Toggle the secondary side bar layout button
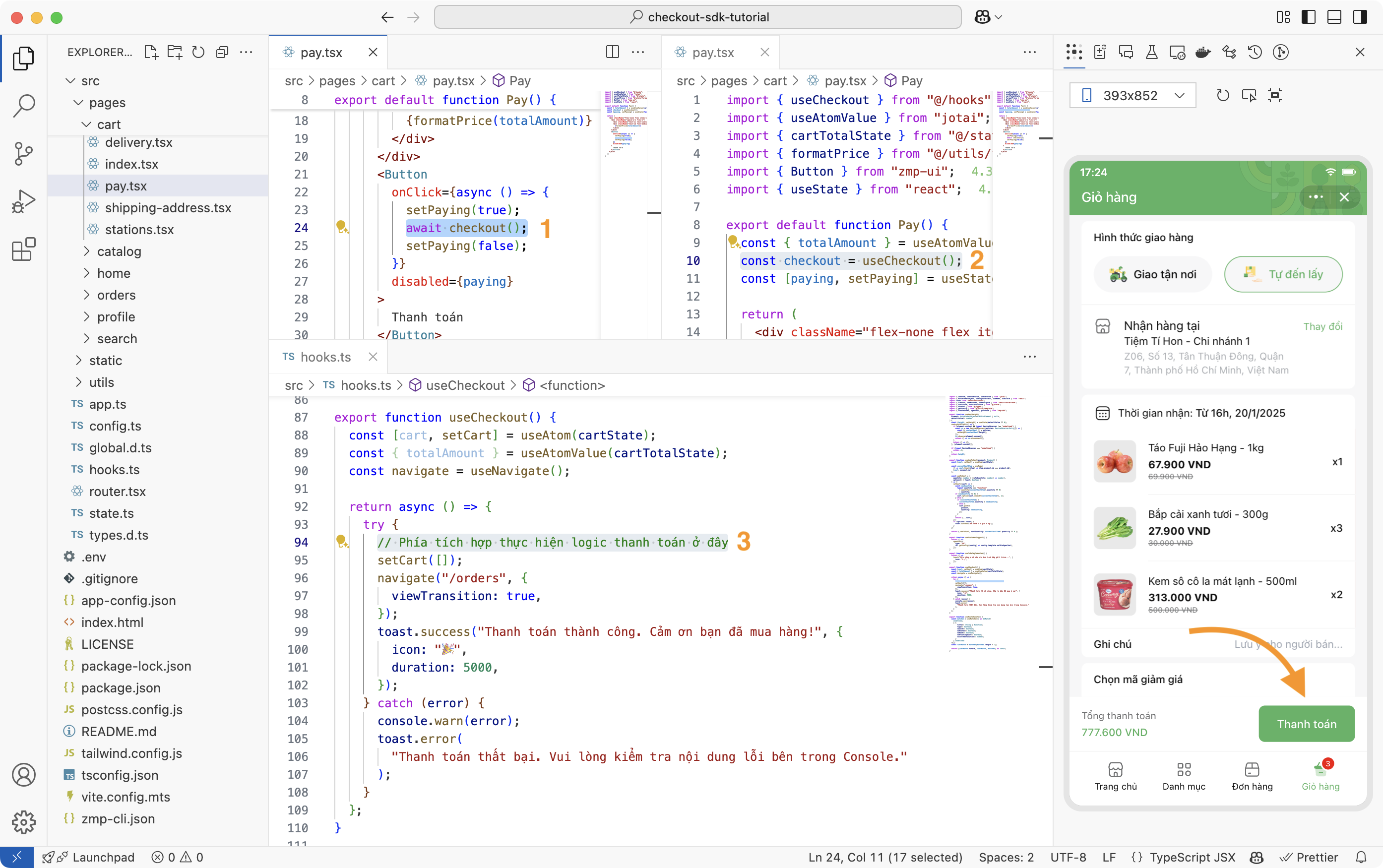 1360,17
